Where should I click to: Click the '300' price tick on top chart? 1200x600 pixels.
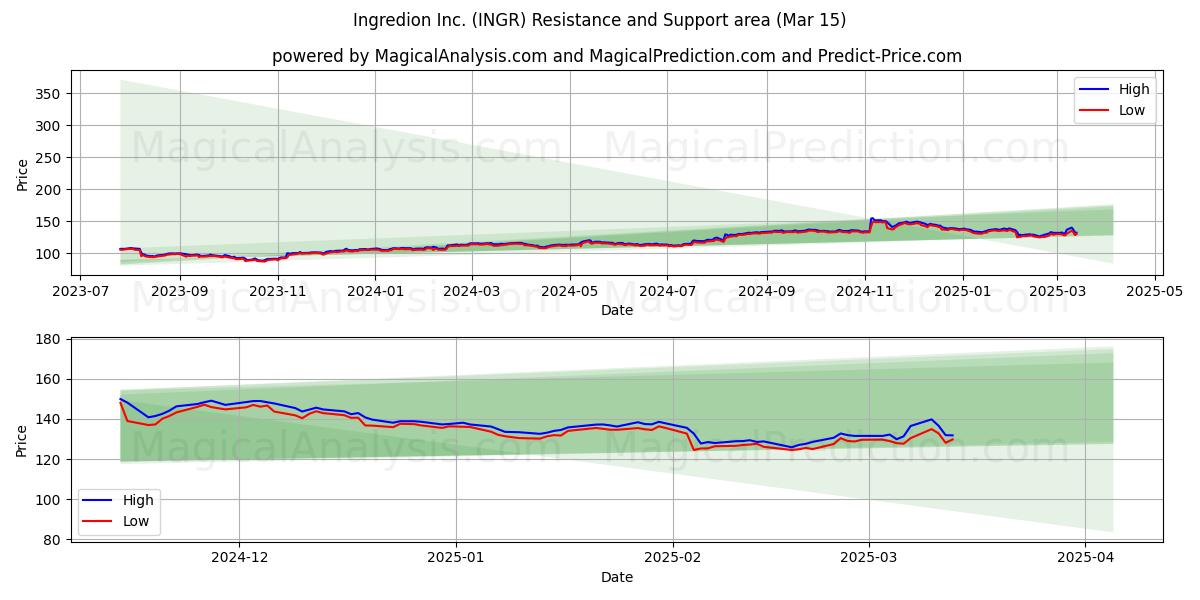[50, 126]
